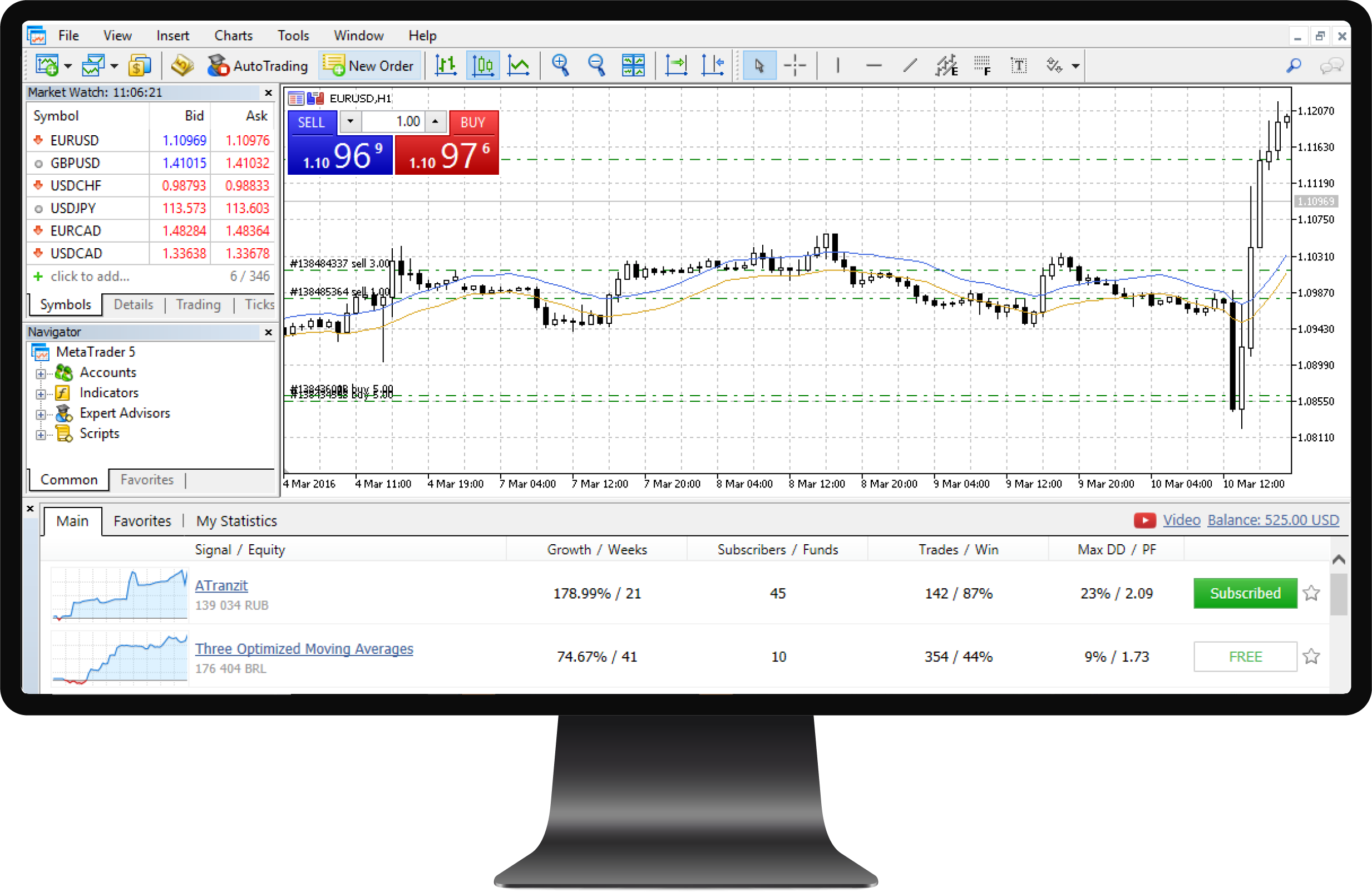Open the ATranzit signal link
This screenshot has height=892, width=1372.
pos(221,586)
